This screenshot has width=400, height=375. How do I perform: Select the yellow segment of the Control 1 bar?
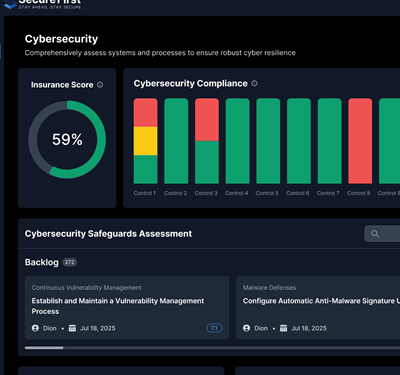(x=146, y=141)
